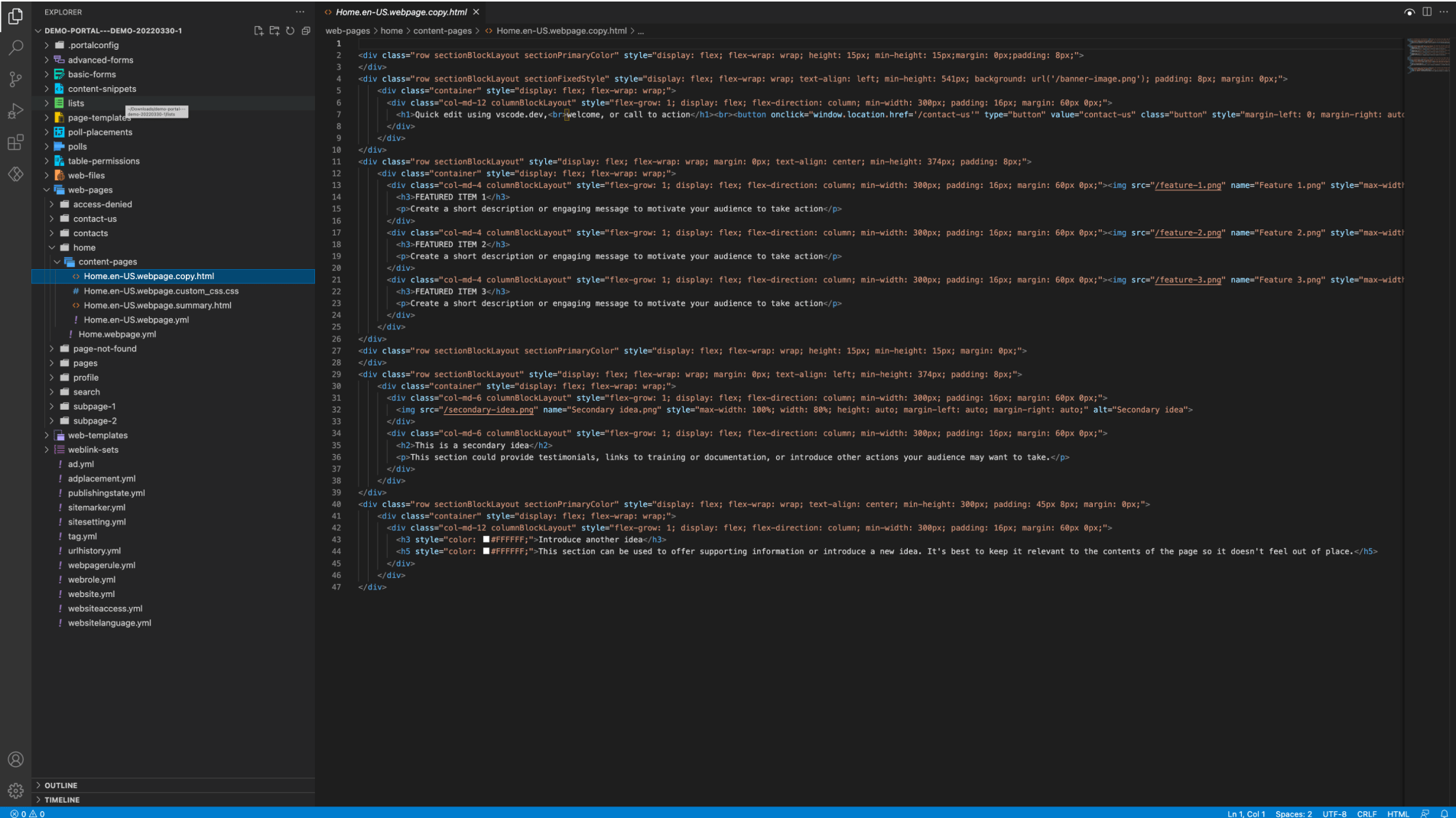
Task: Create a new file in the Explorer
Action: coord(258,31)
